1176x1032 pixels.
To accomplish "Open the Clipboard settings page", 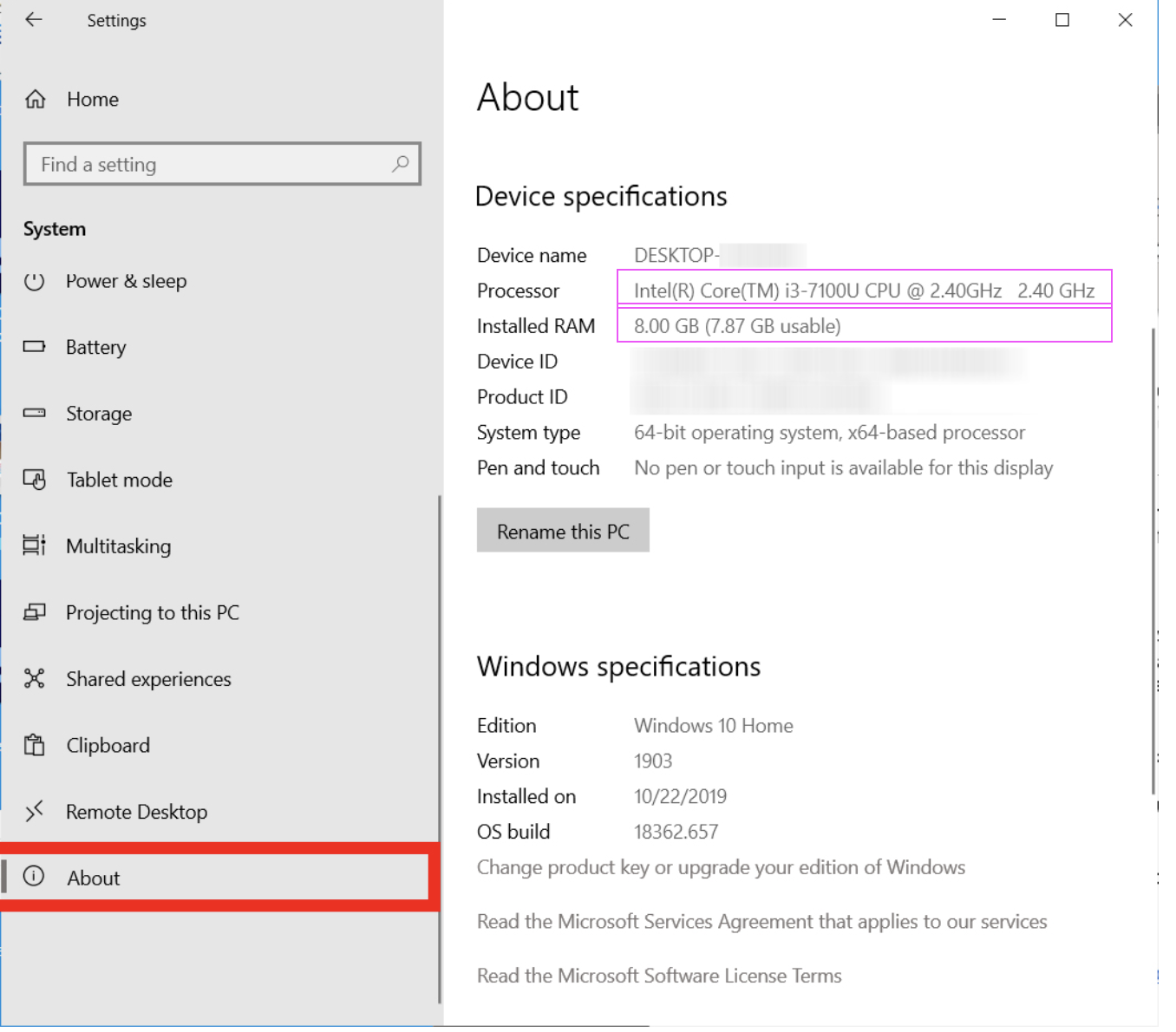I will coord(108,746).
